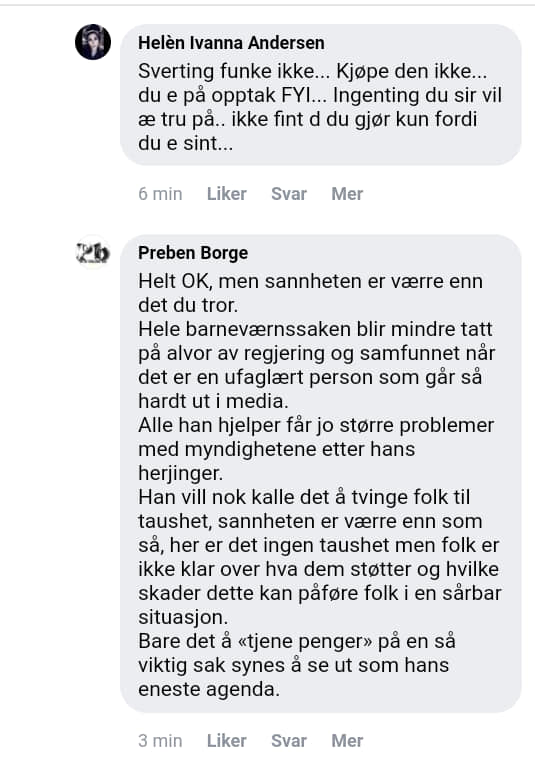Viewport: 535px width, 767px height.
Task: Visit Helèn Ivanna Andersen's profile via name
Action: tap(231, 43)
